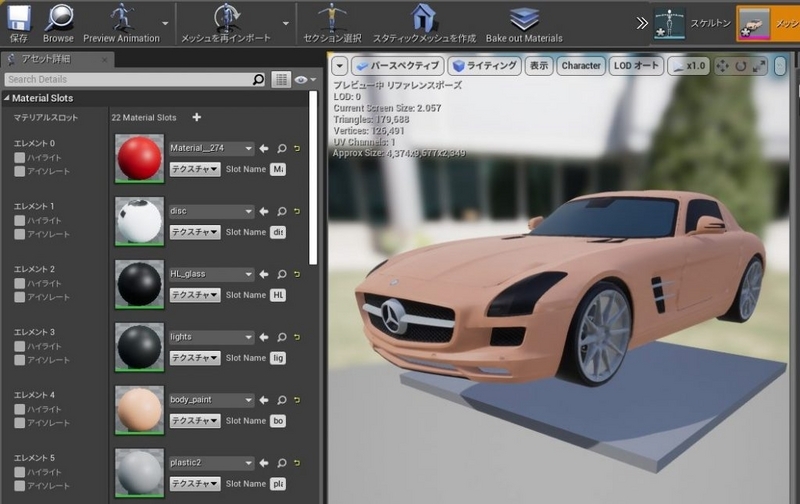
Task: Use selected asset arrow for Material__274
Action: (264, 148)
